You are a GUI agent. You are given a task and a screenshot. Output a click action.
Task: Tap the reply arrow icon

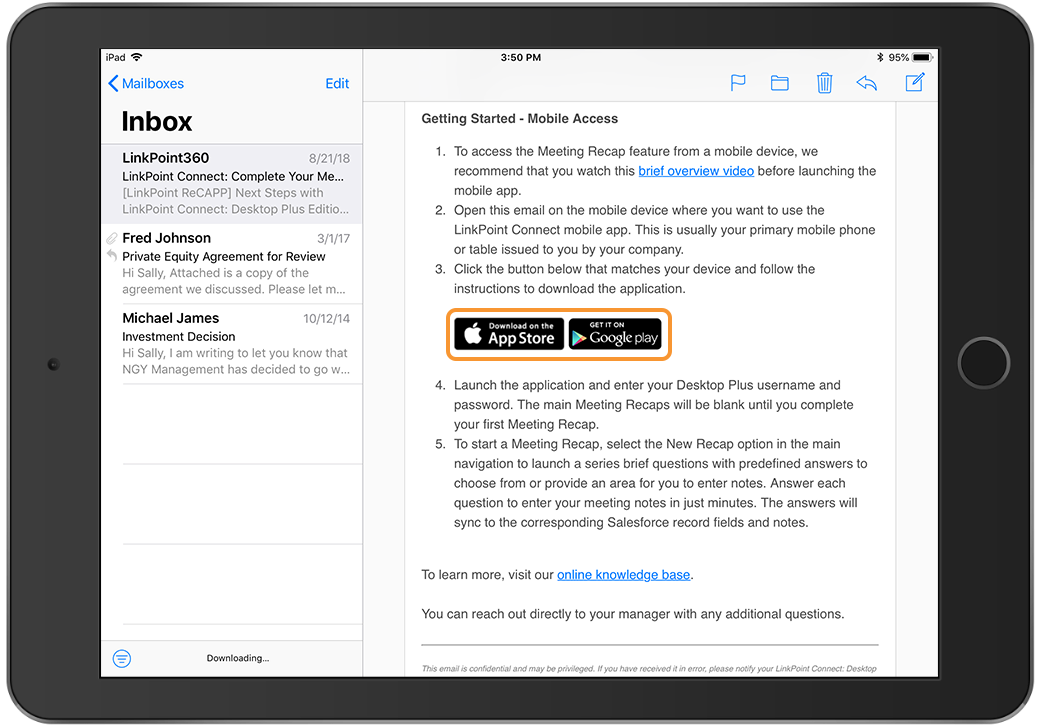point(867,83)
